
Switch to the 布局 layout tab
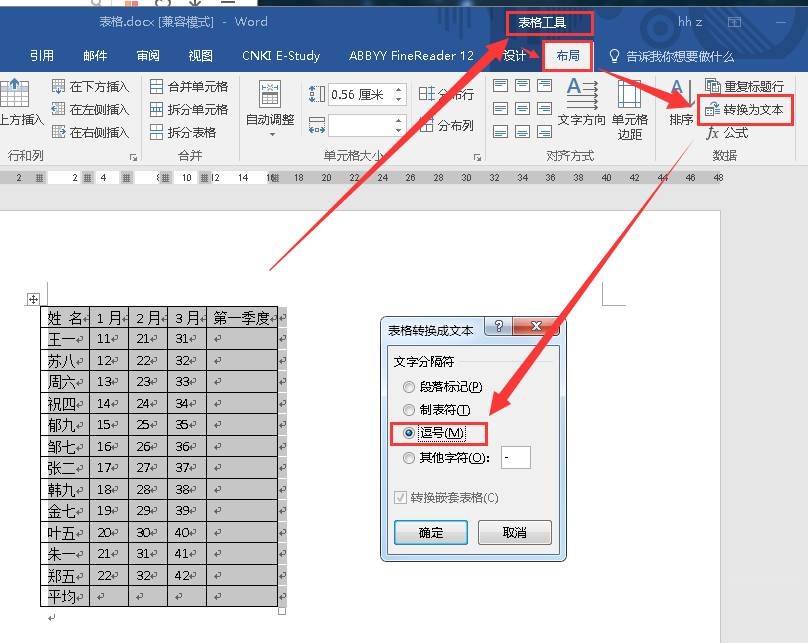[x=568, y=56]
